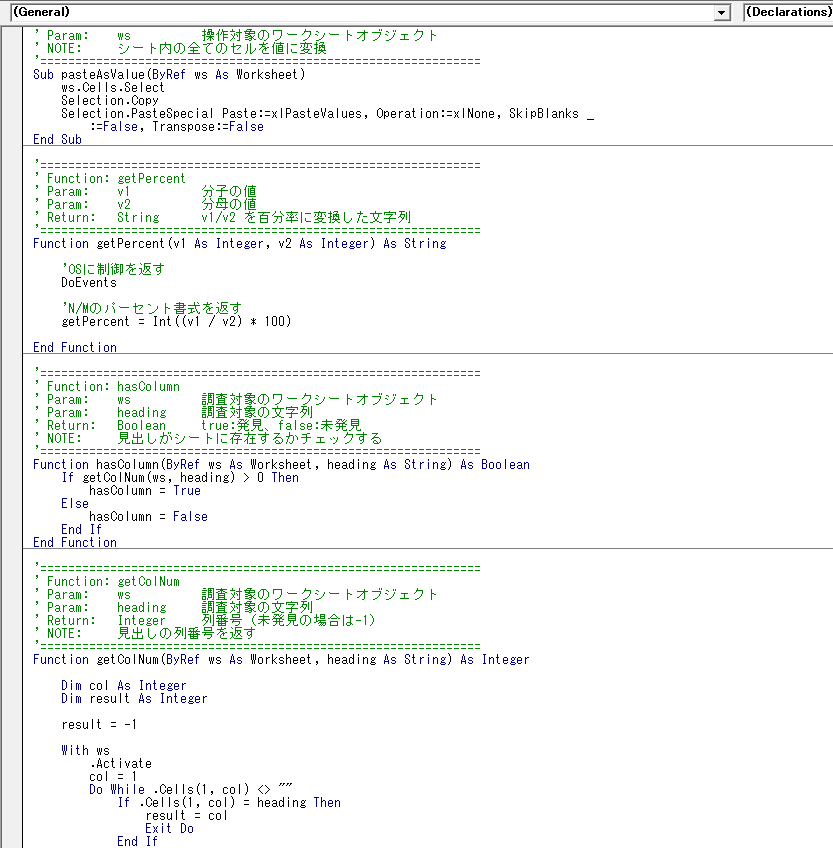Click the "getPercent = Int((v1 / v2) * 100)" line
This screenshot has width=833, height=848.
point(176,321)
